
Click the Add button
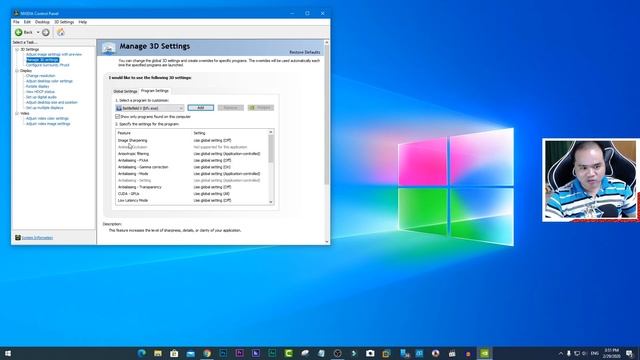(200, 108)
